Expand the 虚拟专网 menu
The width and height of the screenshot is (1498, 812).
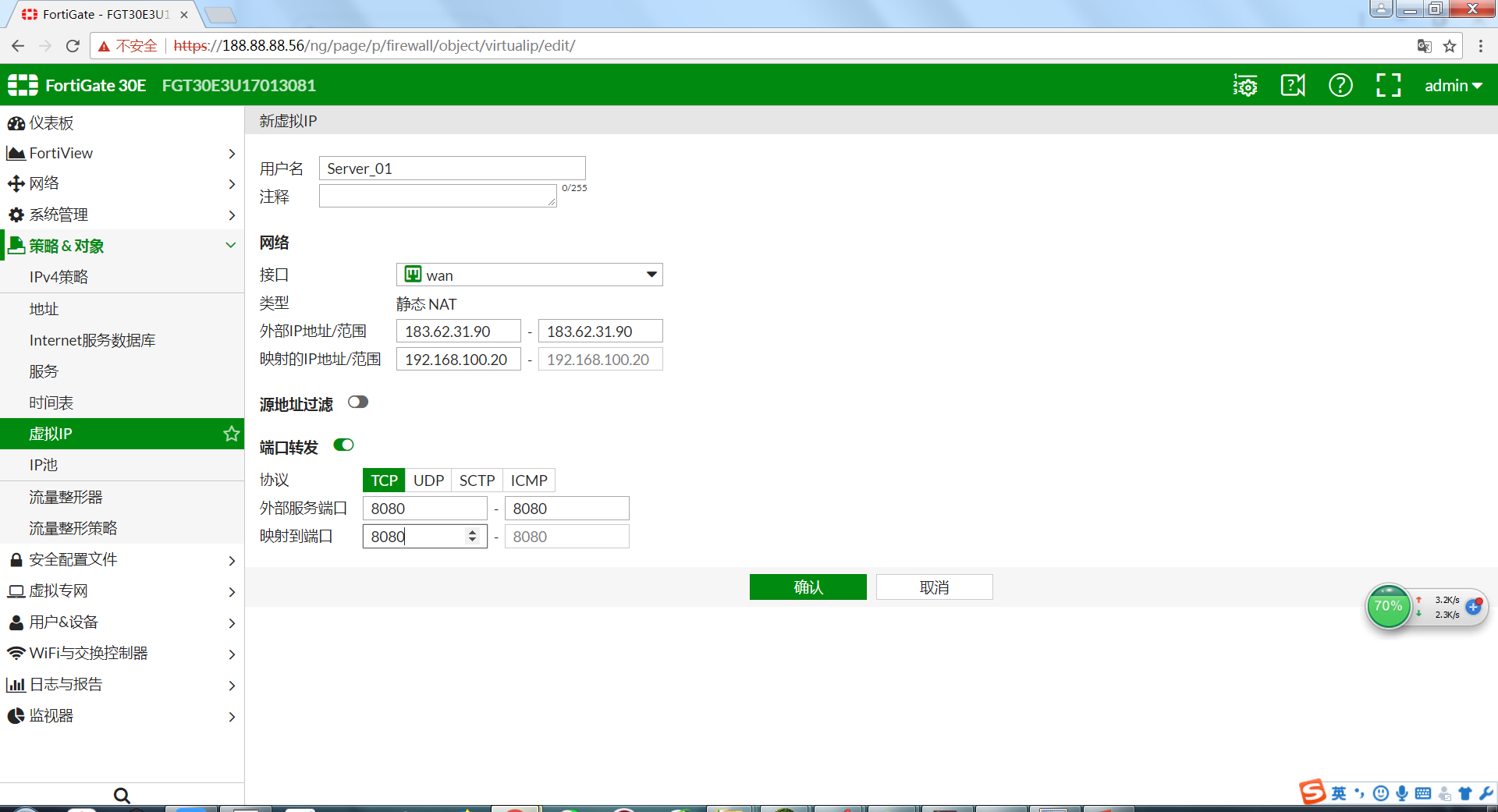click(122, 590)
